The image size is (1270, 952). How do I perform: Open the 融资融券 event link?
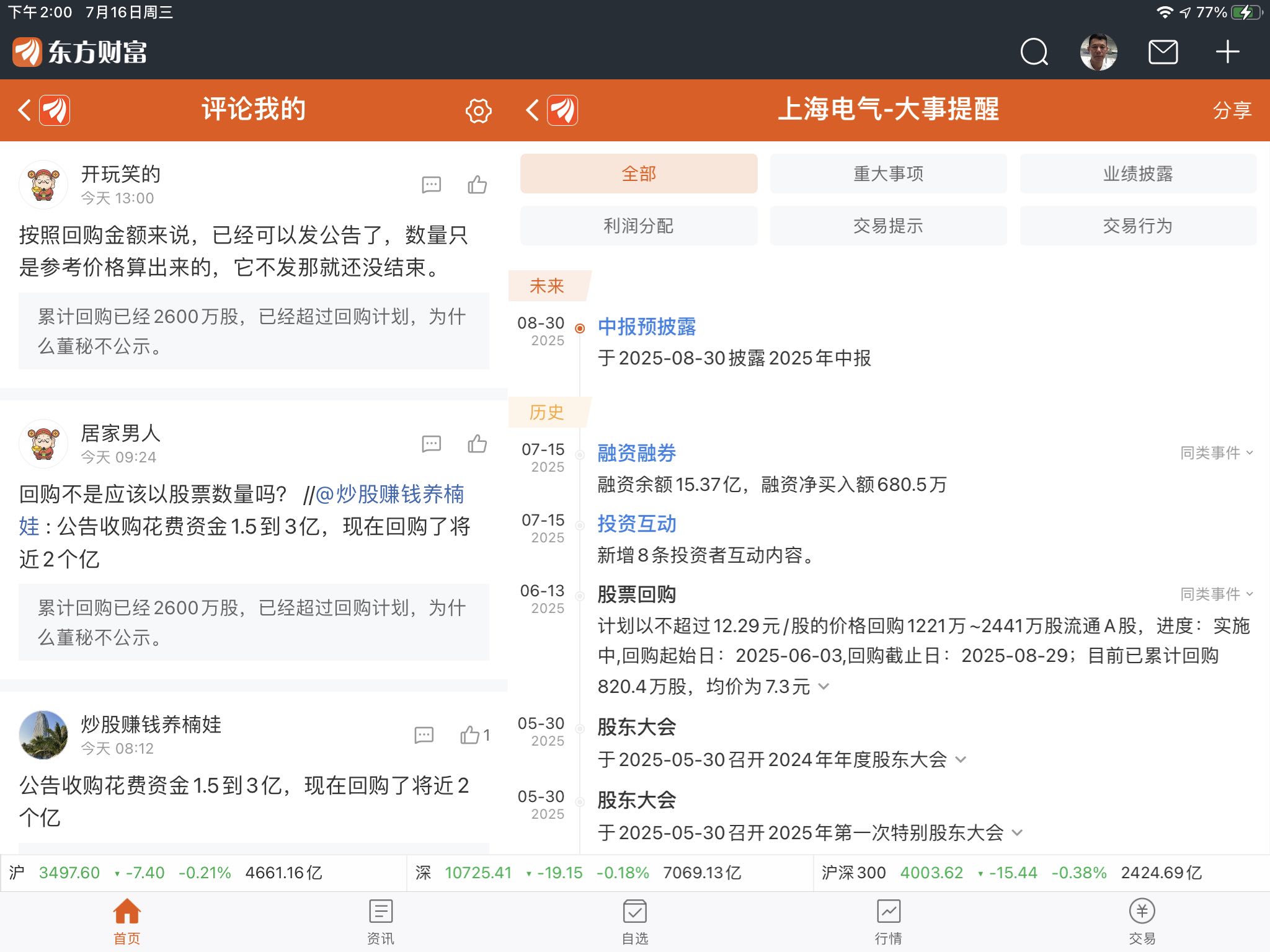pos(637,453)
